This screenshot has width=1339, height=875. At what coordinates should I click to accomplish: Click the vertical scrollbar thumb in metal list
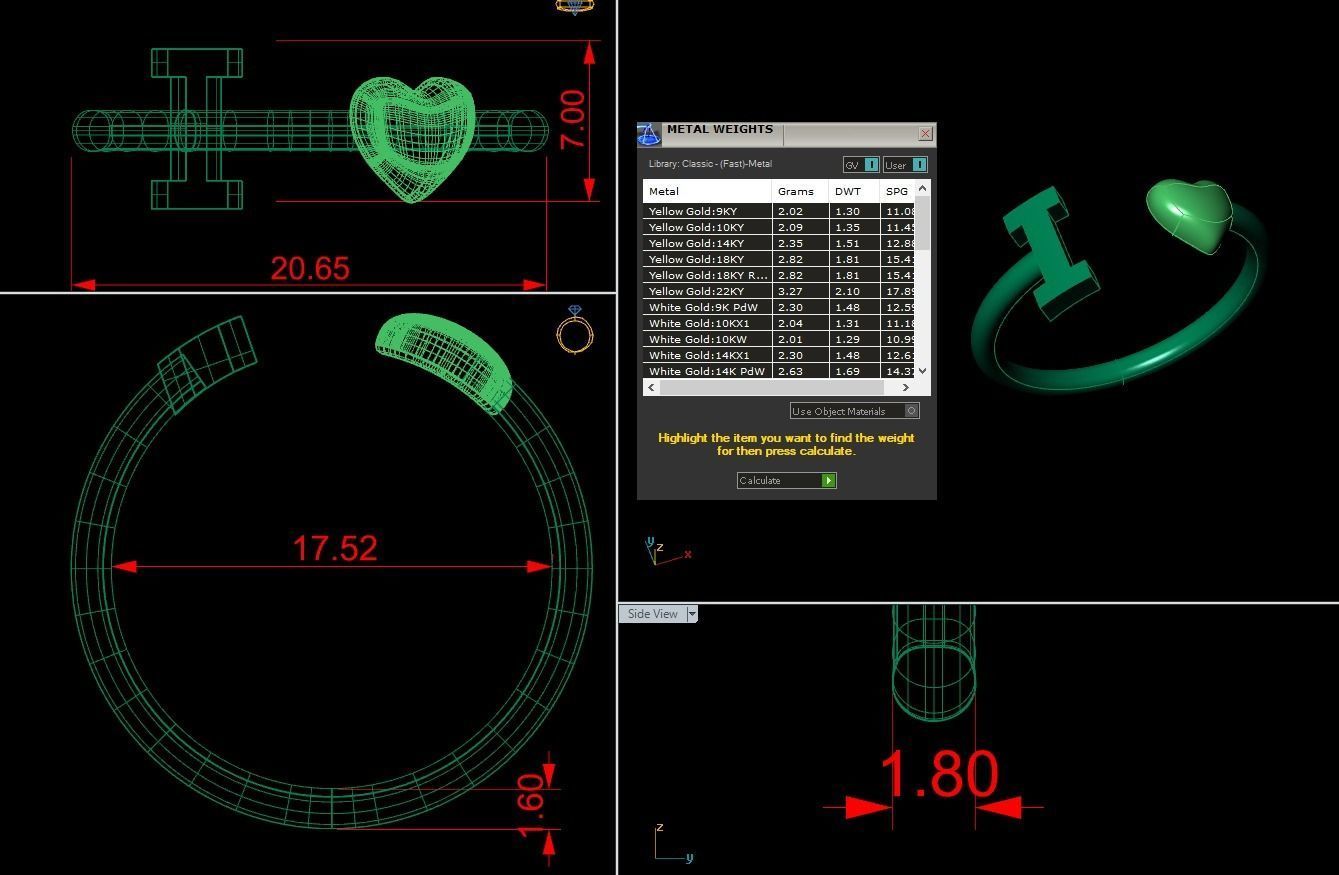coord(922,223)
